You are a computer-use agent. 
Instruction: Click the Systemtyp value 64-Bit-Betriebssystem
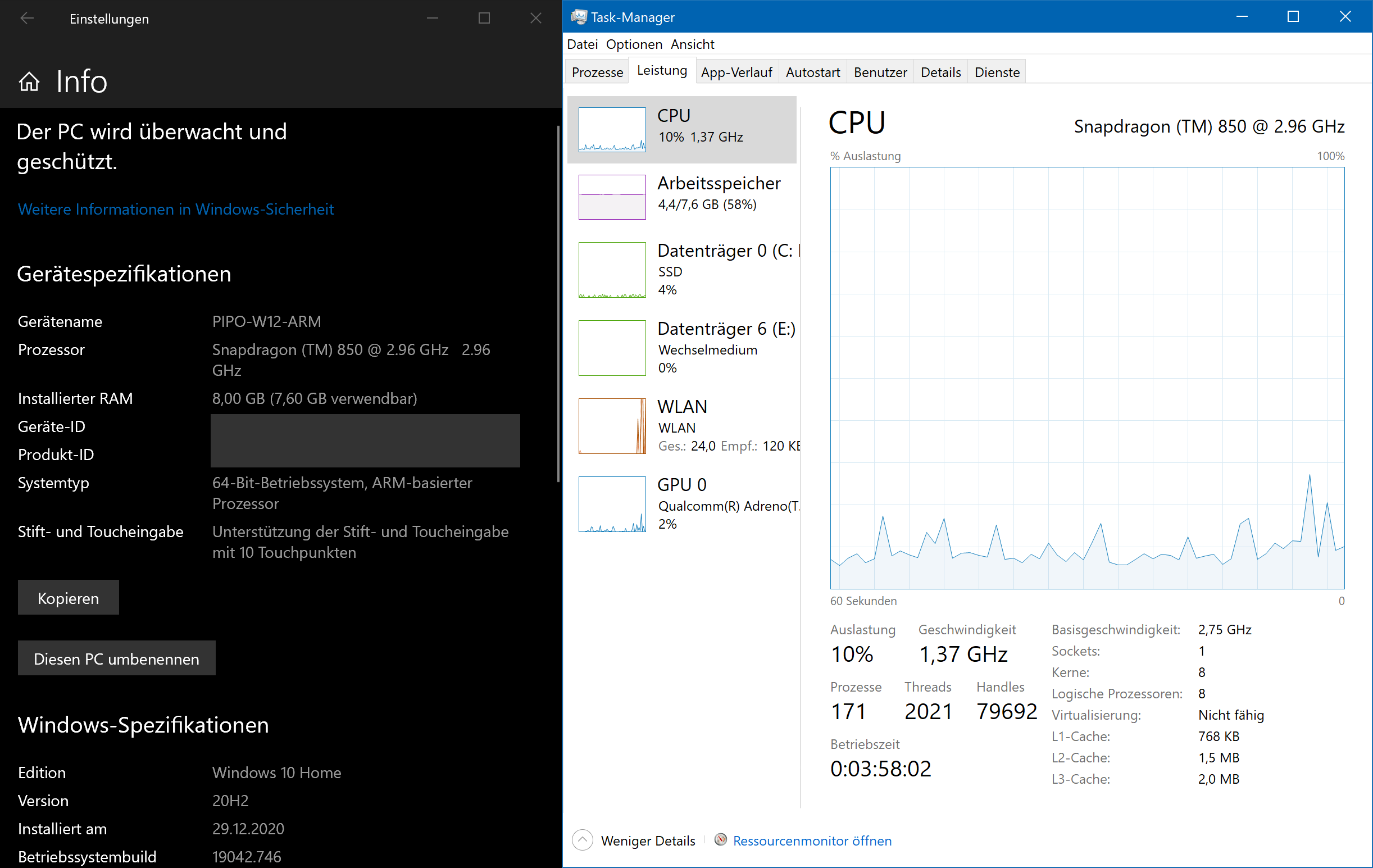(x=342, y=493)
